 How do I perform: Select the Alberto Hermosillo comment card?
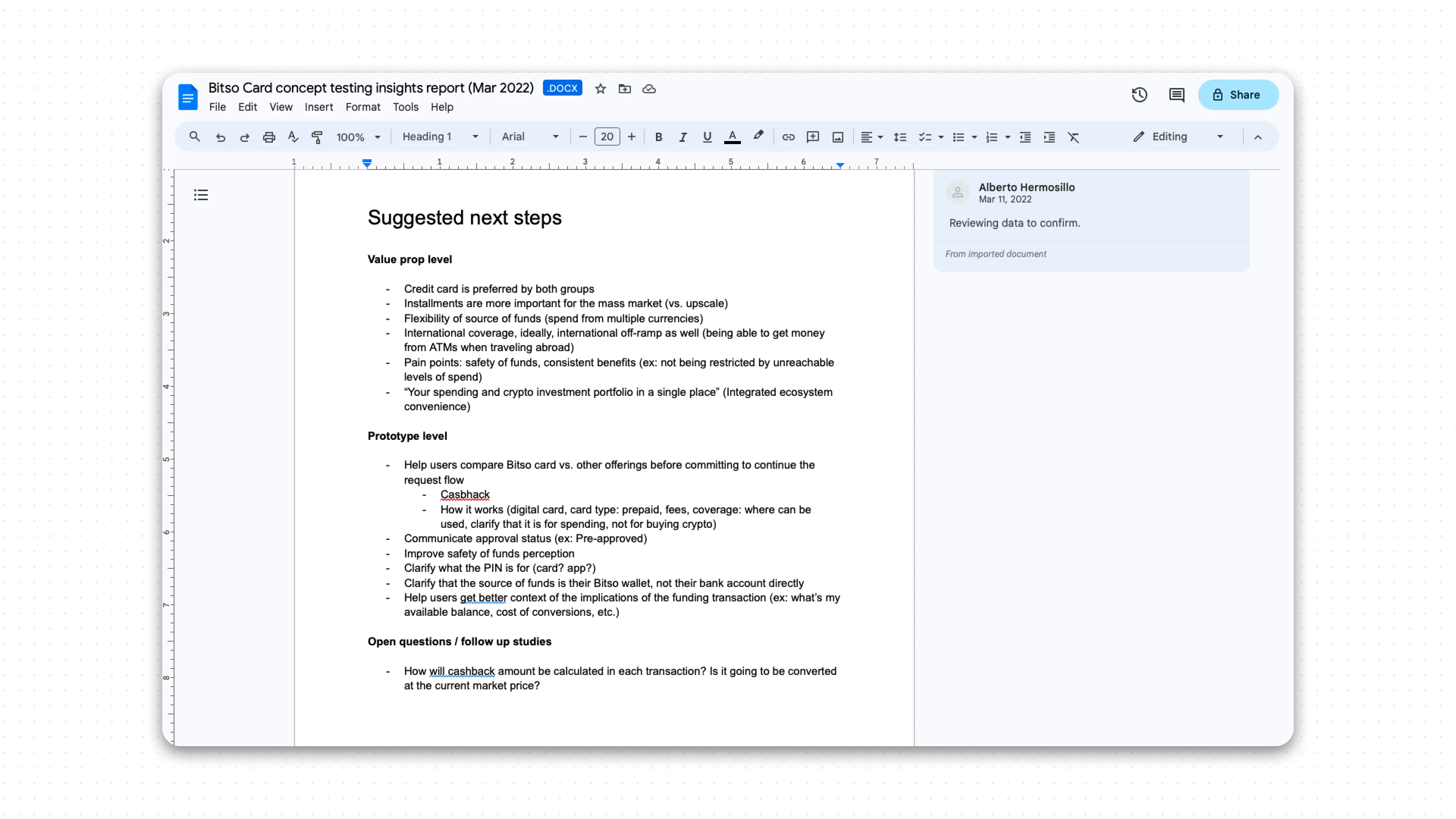(x=1091, y=220)
